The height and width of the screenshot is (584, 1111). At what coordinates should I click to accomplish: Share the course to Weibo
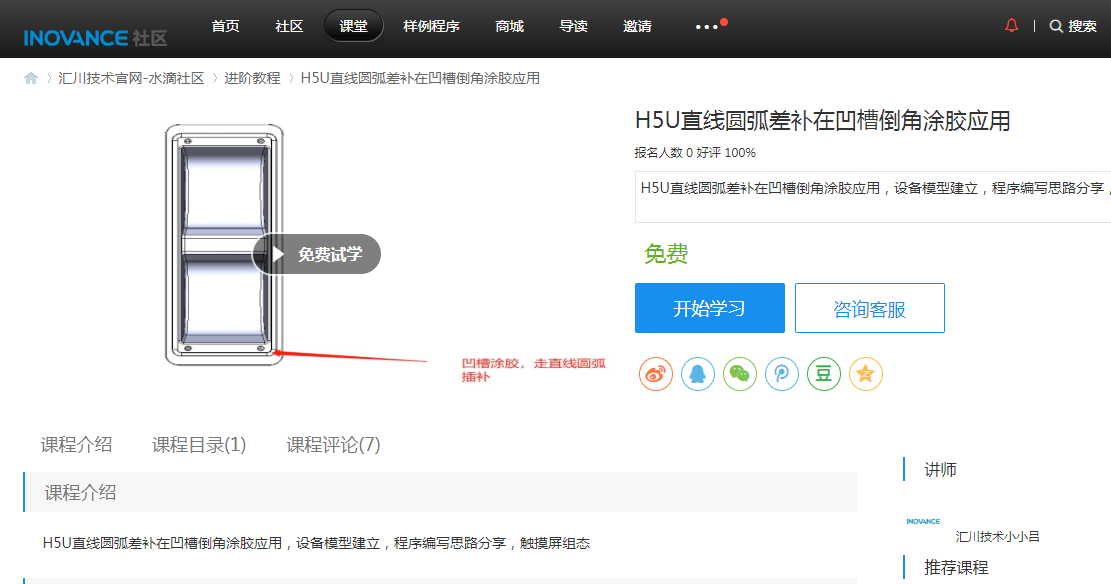click(656, 373)
